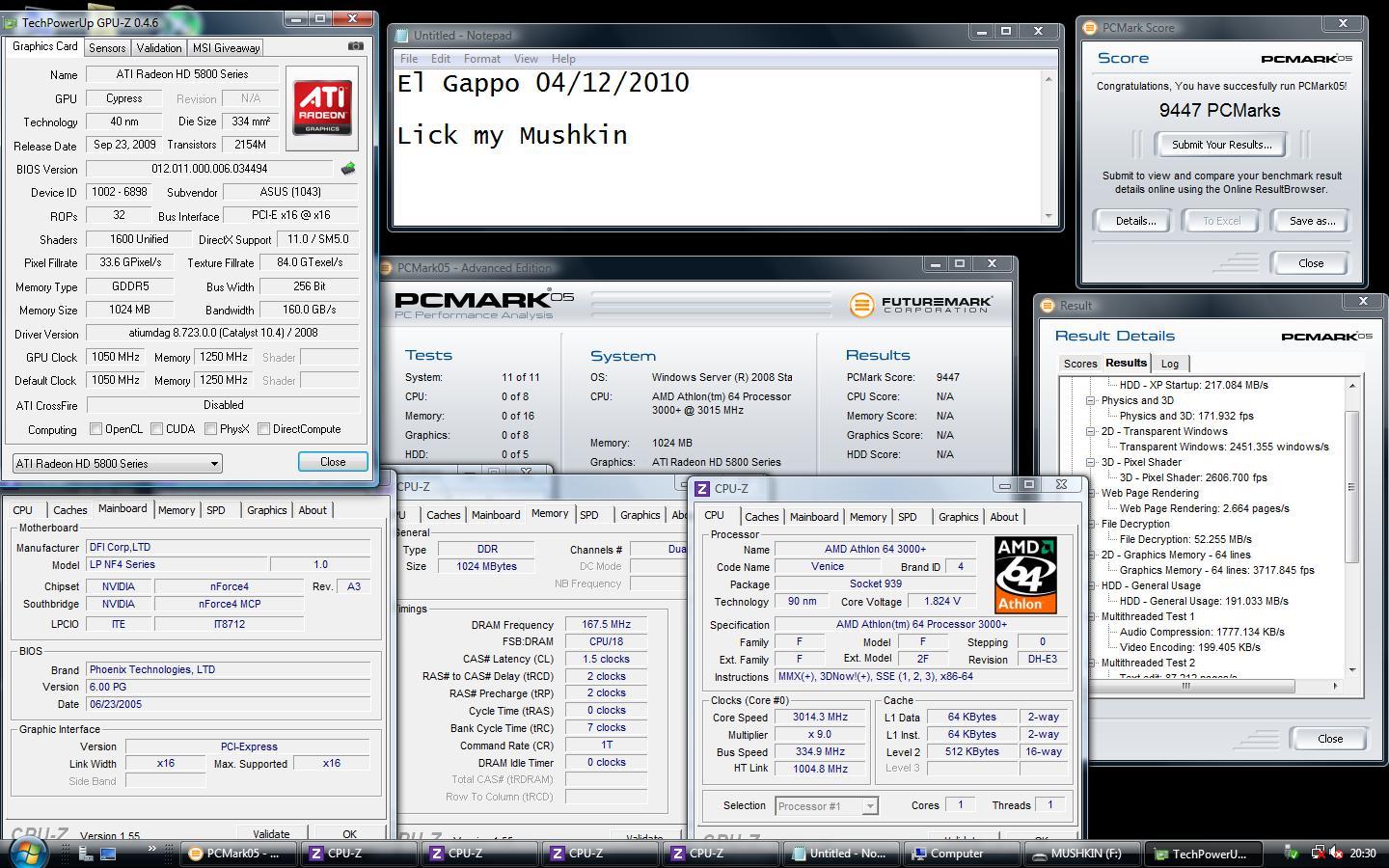
Task: Open the About tab in front CPU-Z window
Action: coord(1003,517)
